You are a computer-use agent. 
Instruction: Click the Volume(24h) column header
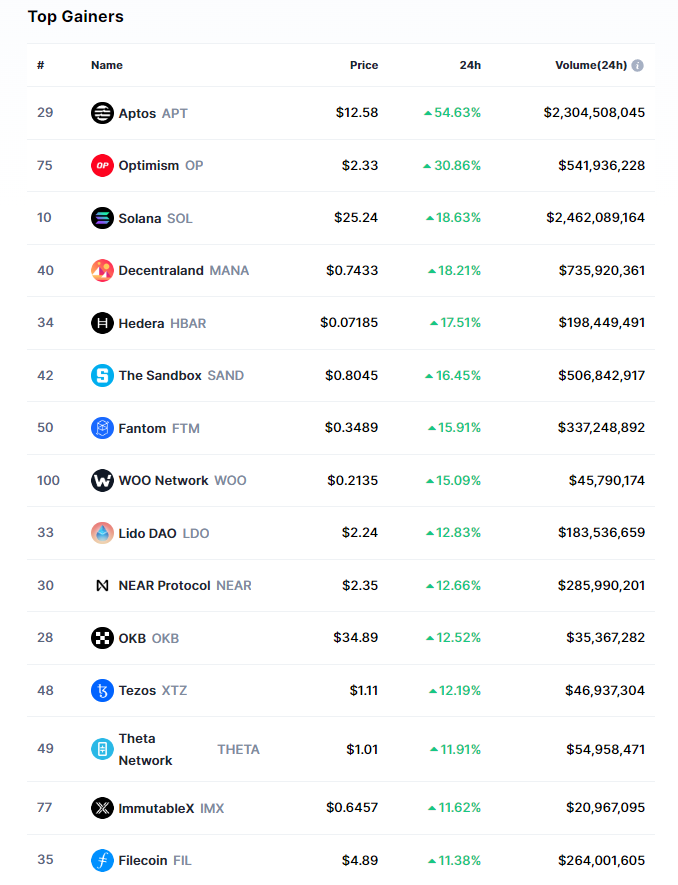[591, 65]
